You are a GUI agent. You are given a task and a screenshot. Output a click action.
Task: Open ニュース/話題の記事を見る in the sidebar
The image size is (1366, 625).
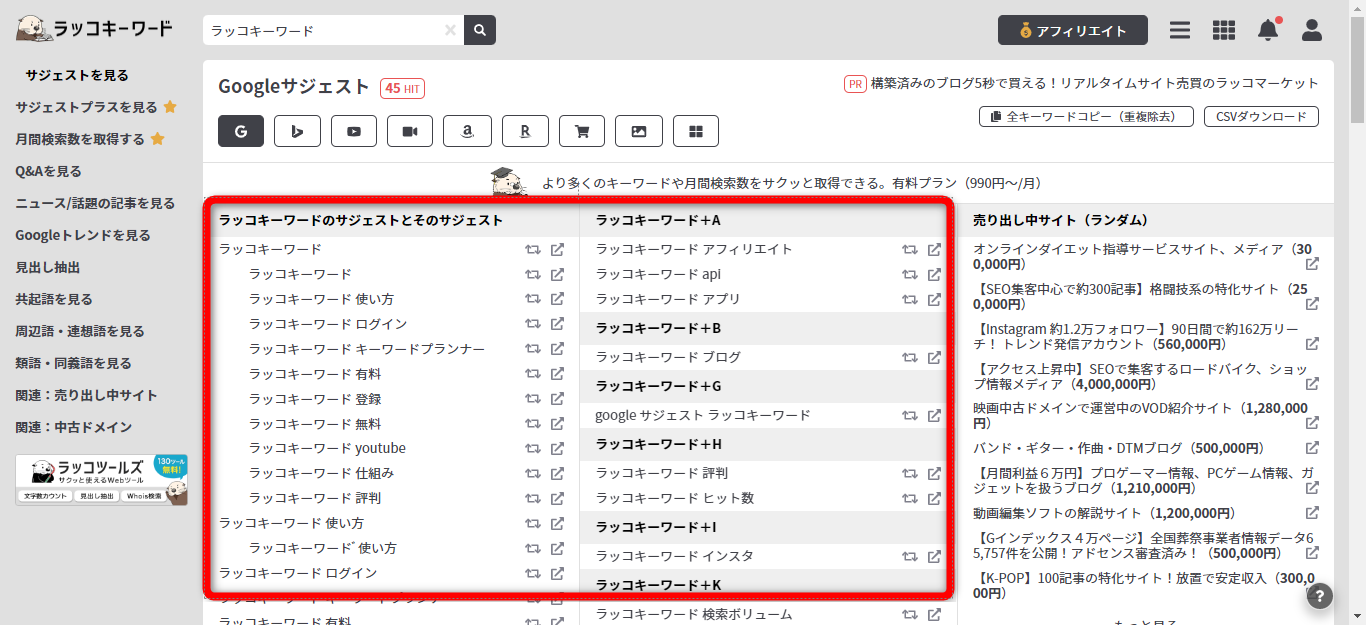point(95,203)
